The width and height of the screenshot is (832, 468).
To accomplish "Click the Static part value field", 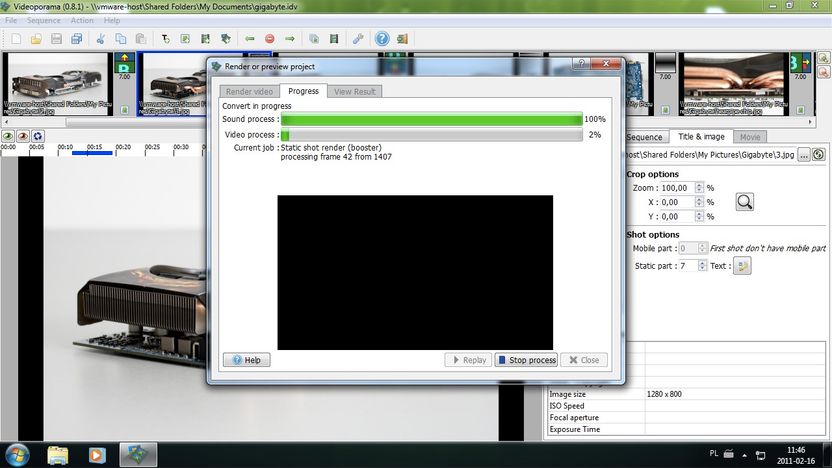I will click(x=688, y=266).
